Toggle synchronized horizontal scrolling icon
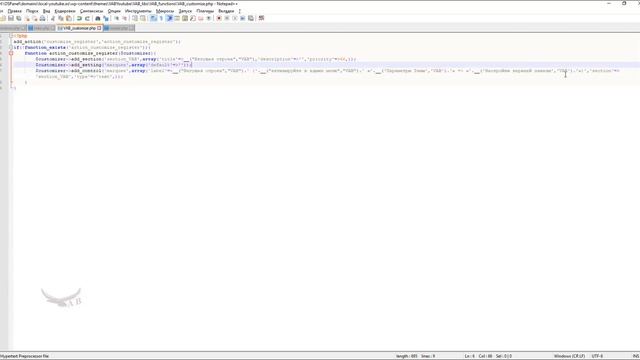Viewport: 640px width, 360px height. coord(143,18)
